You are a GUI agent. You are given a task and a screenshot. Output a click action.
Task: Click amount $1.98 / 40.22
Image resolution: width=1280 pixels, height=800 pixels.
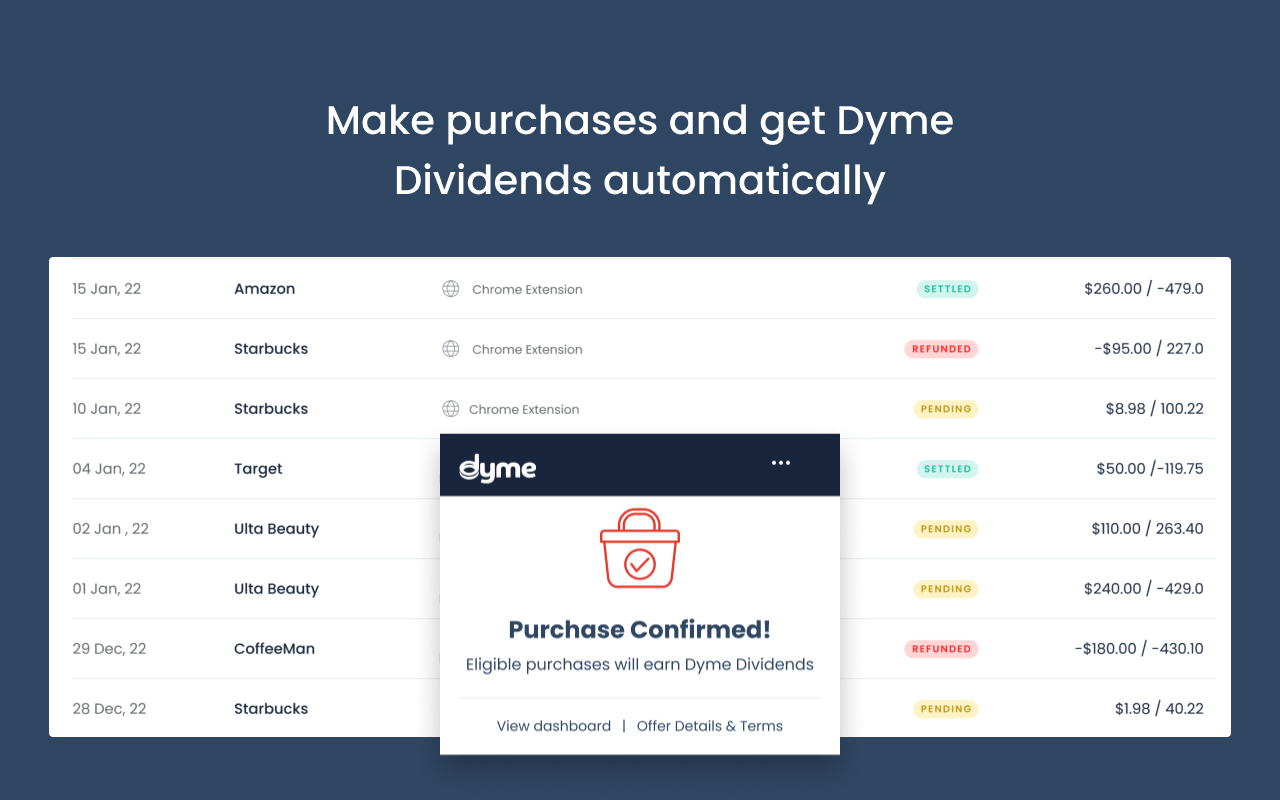1160,709
